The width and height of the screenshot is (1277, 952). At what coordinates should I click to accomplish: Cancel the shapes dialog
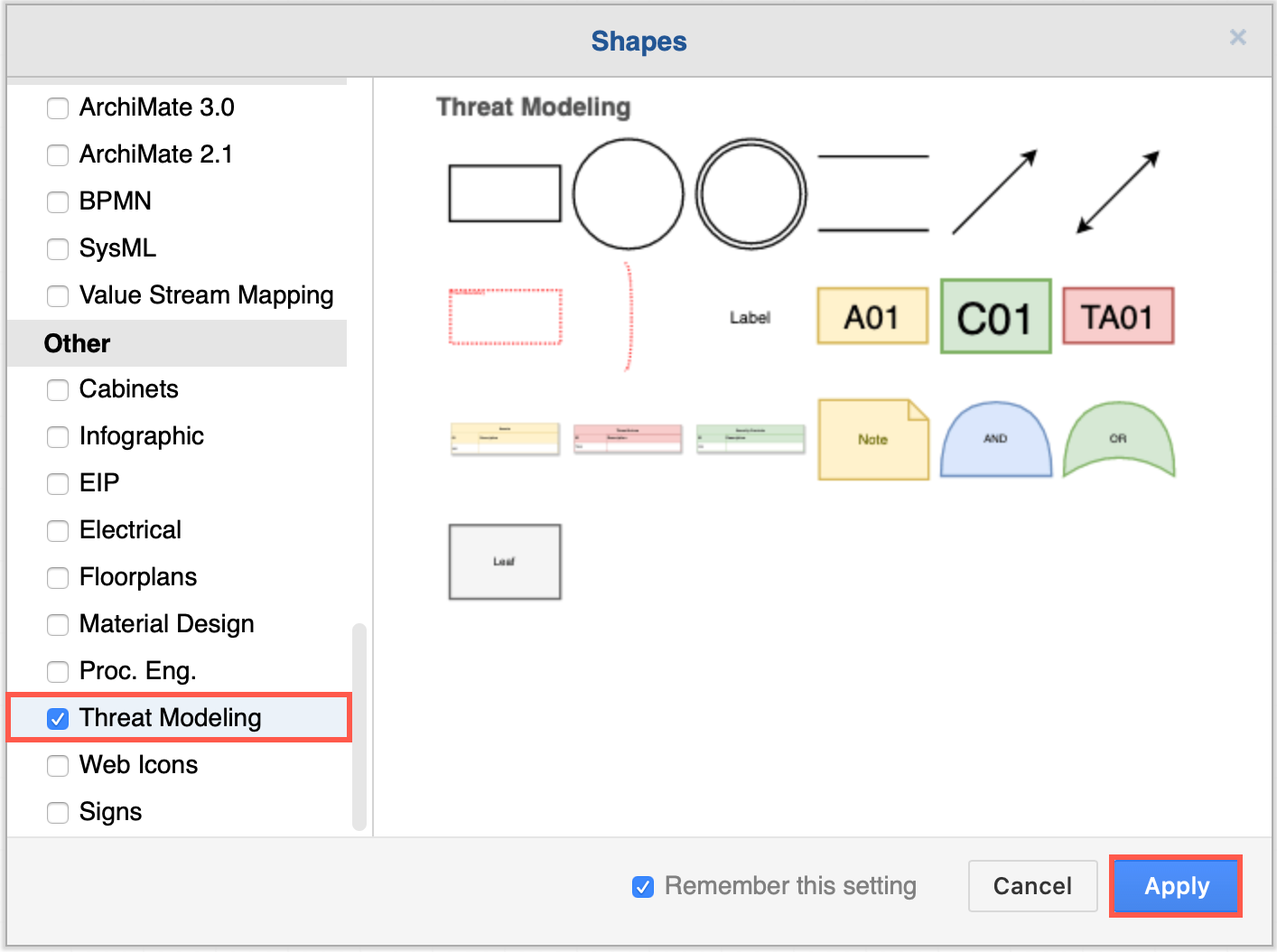point(1032,886)
